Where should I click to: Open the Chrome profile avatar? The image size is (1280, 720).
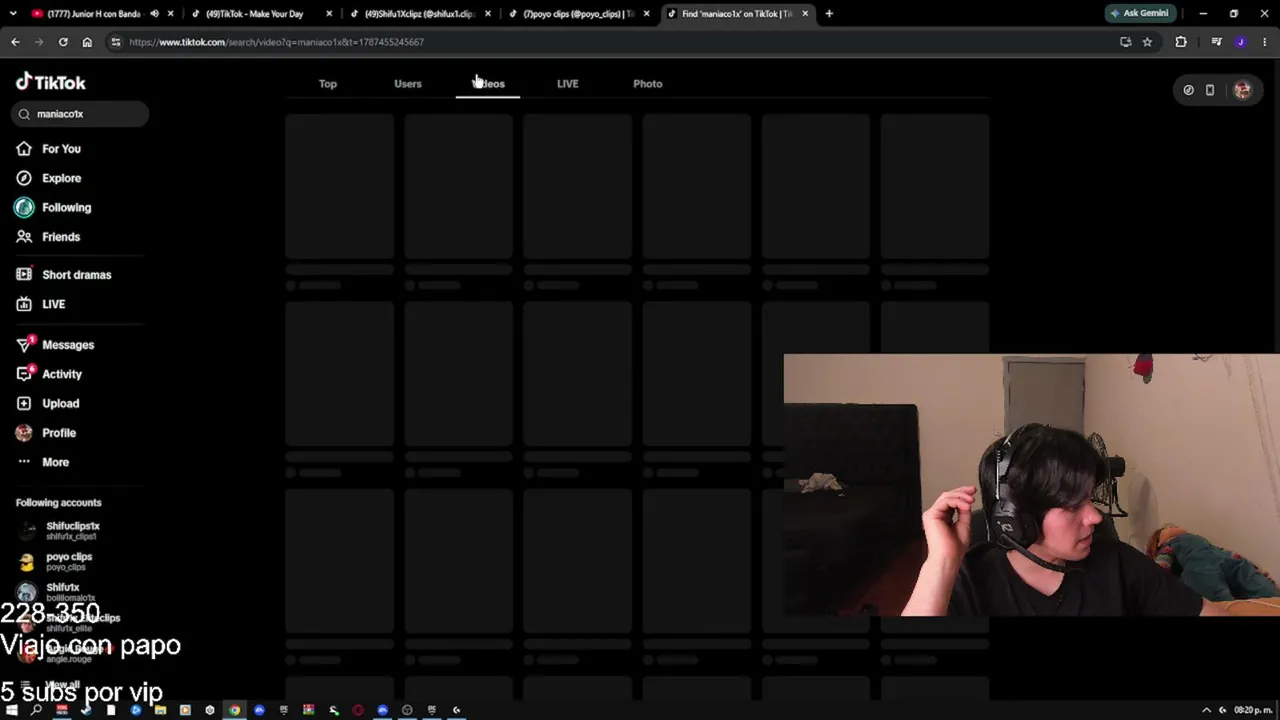pos(1240,42)
